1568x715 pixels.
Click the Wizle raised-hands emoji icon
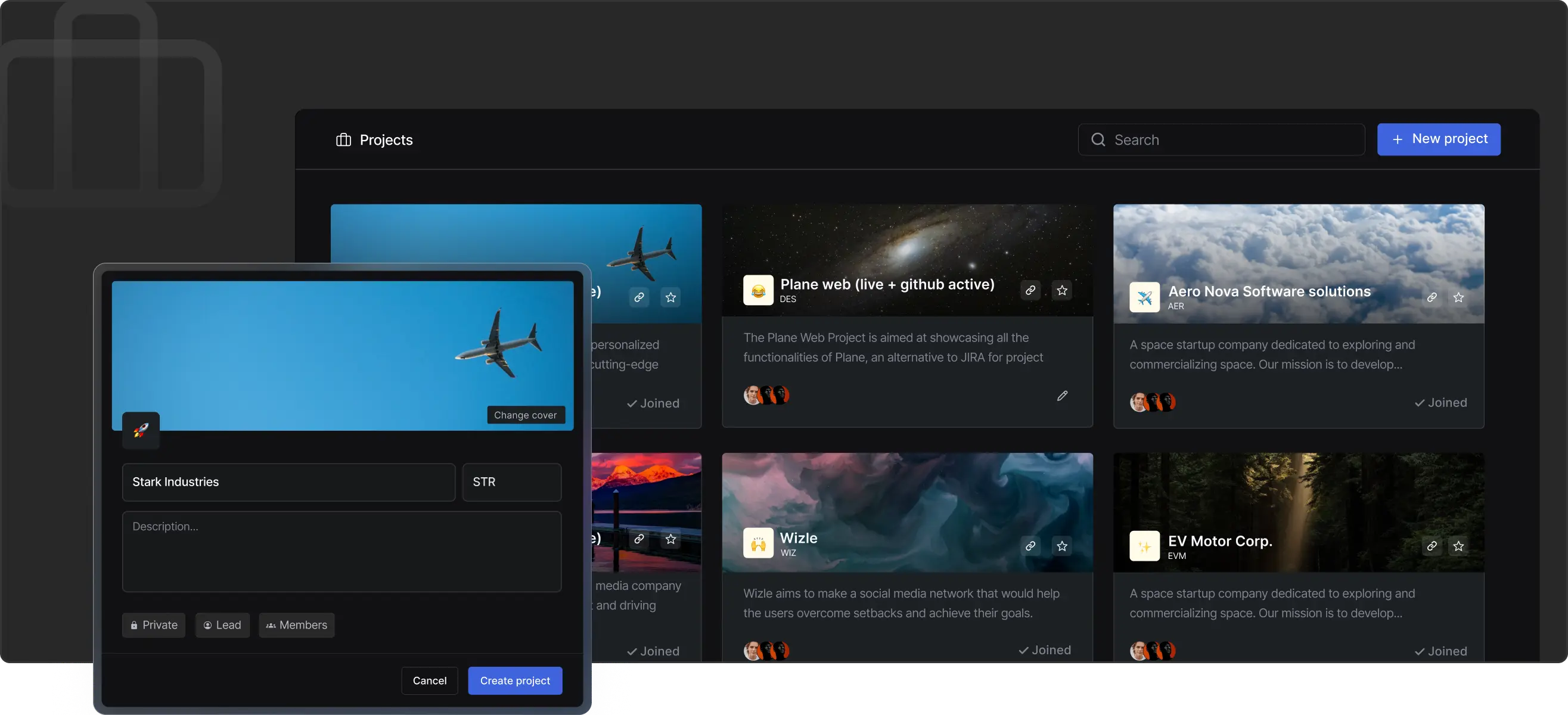coord(758,543)
